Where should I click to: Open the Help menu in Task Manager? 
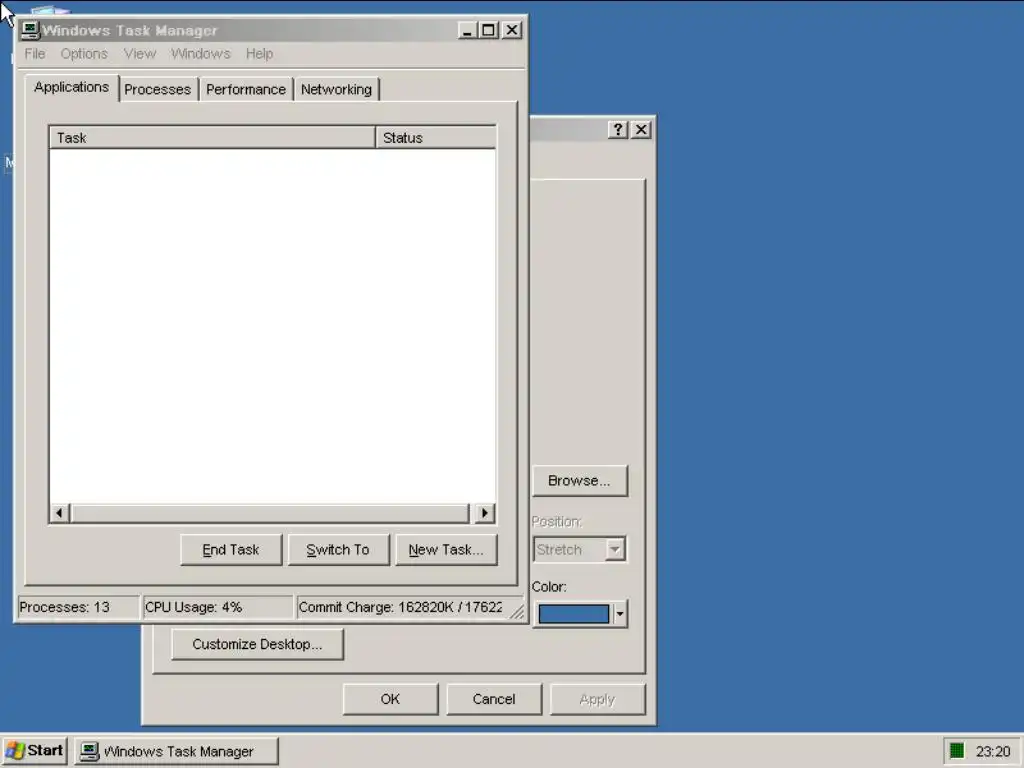coord(259,54)
